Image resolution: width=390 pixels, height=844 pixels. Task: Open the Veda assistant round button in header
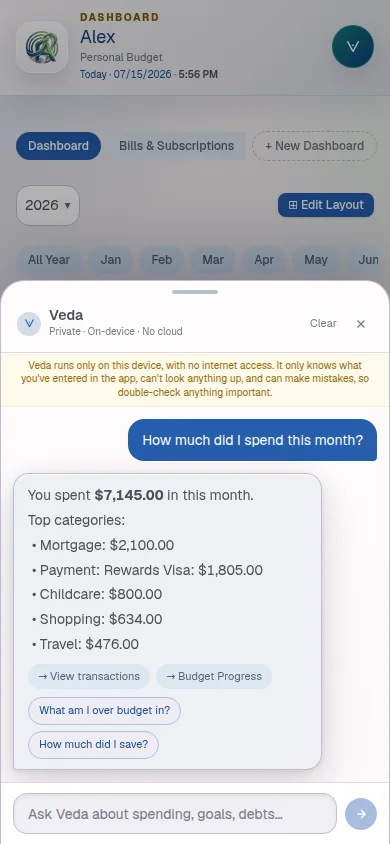tap(353, 46)
